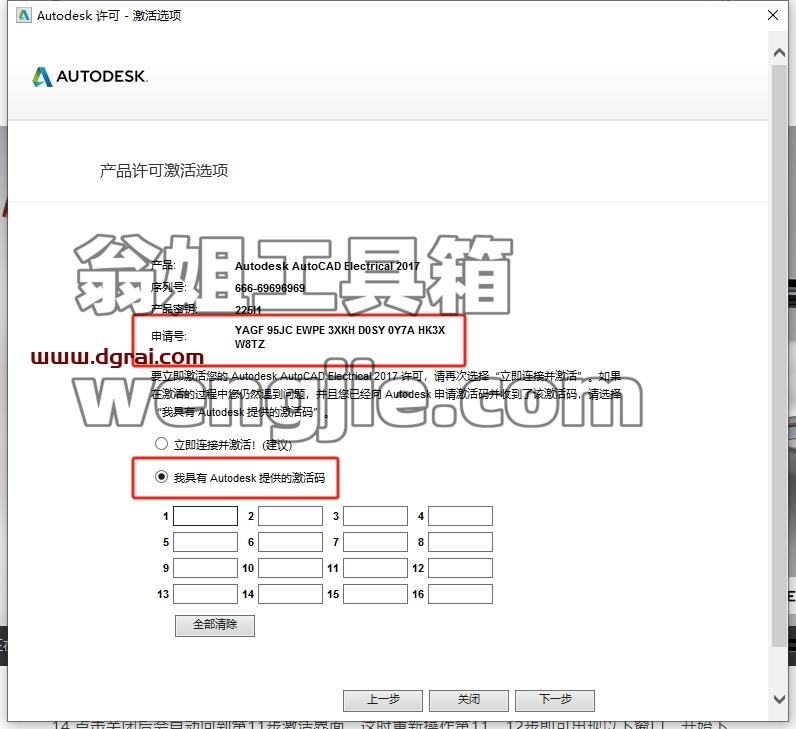Screen dimensions: 796x729
Task: Proceed with the 下一步 button
Action: pyautogui.click(x=555, y=700)
